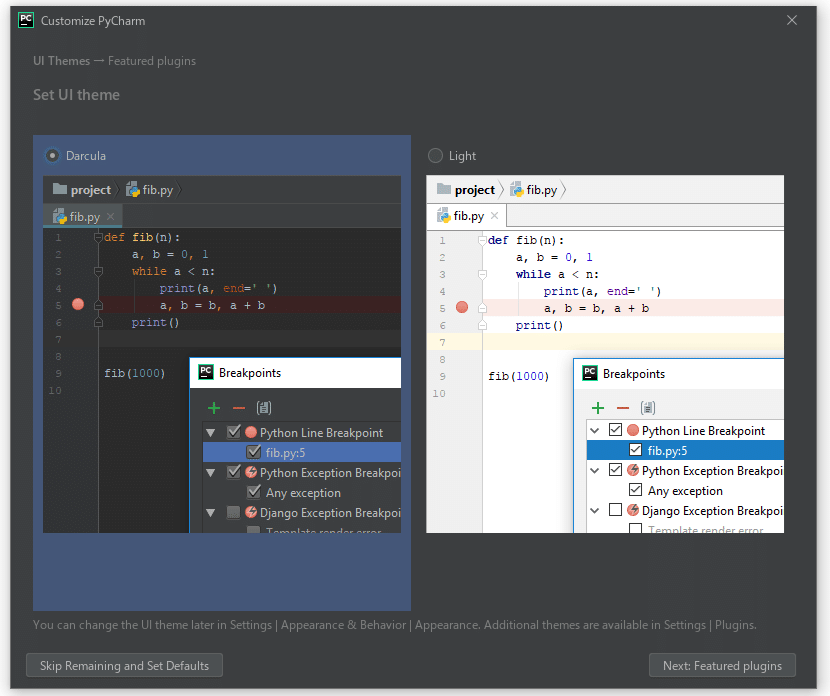Toggle Python Line Breakpoint checkbox in Light preview
This screenshot has width=830, height=696.
pos(615,430)
